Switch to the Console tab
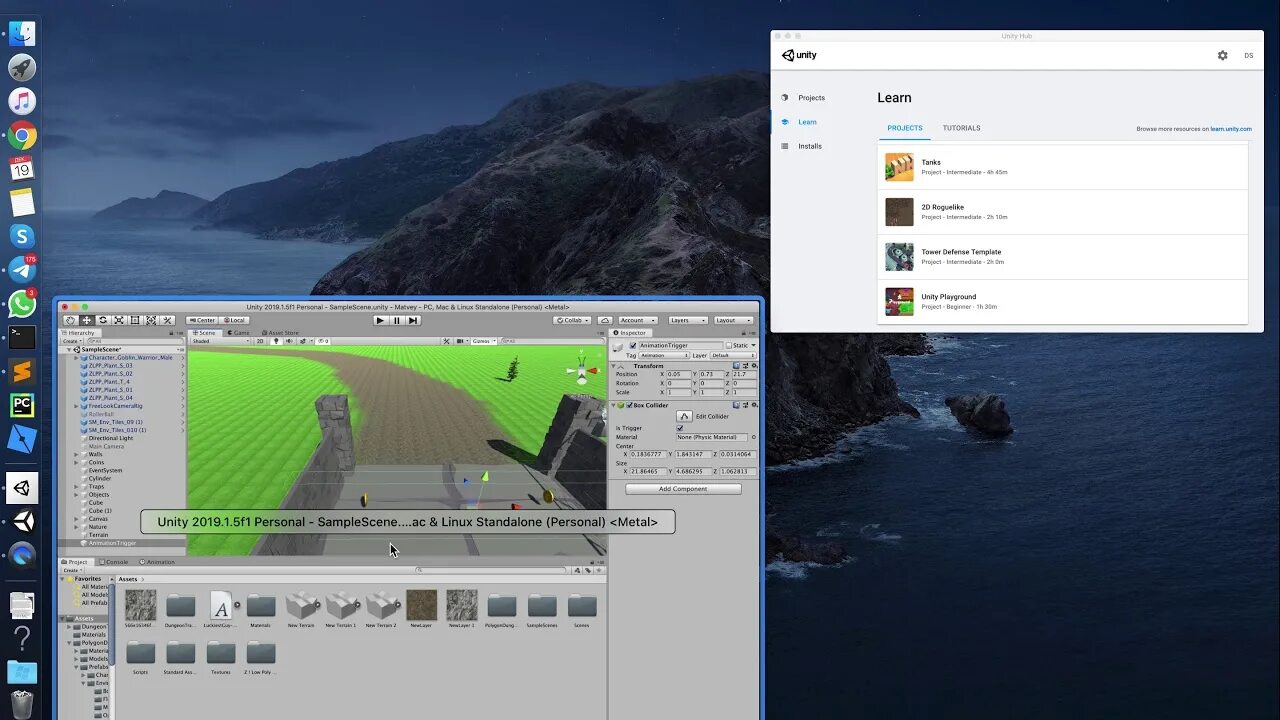The image size is (1280, 720). tap(115, 562)
